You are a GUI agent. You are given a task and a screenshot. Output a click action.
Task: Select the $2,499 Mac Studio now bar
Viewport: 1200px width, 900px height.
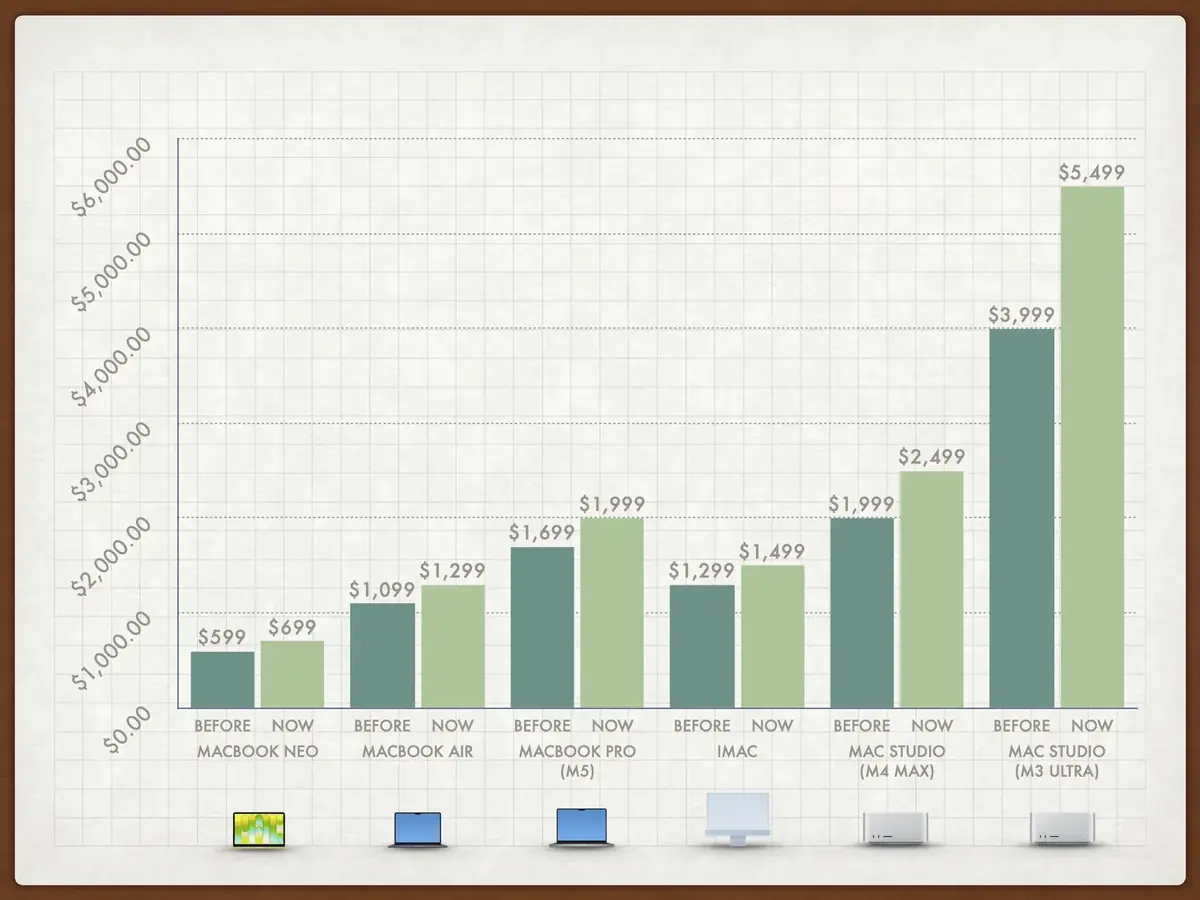click(932, 590)
